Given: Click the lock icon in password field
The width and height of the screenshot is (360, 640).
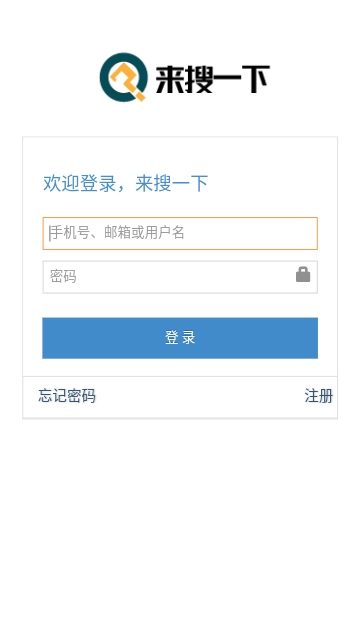Looking at the screenshot, I should point(303,274).
